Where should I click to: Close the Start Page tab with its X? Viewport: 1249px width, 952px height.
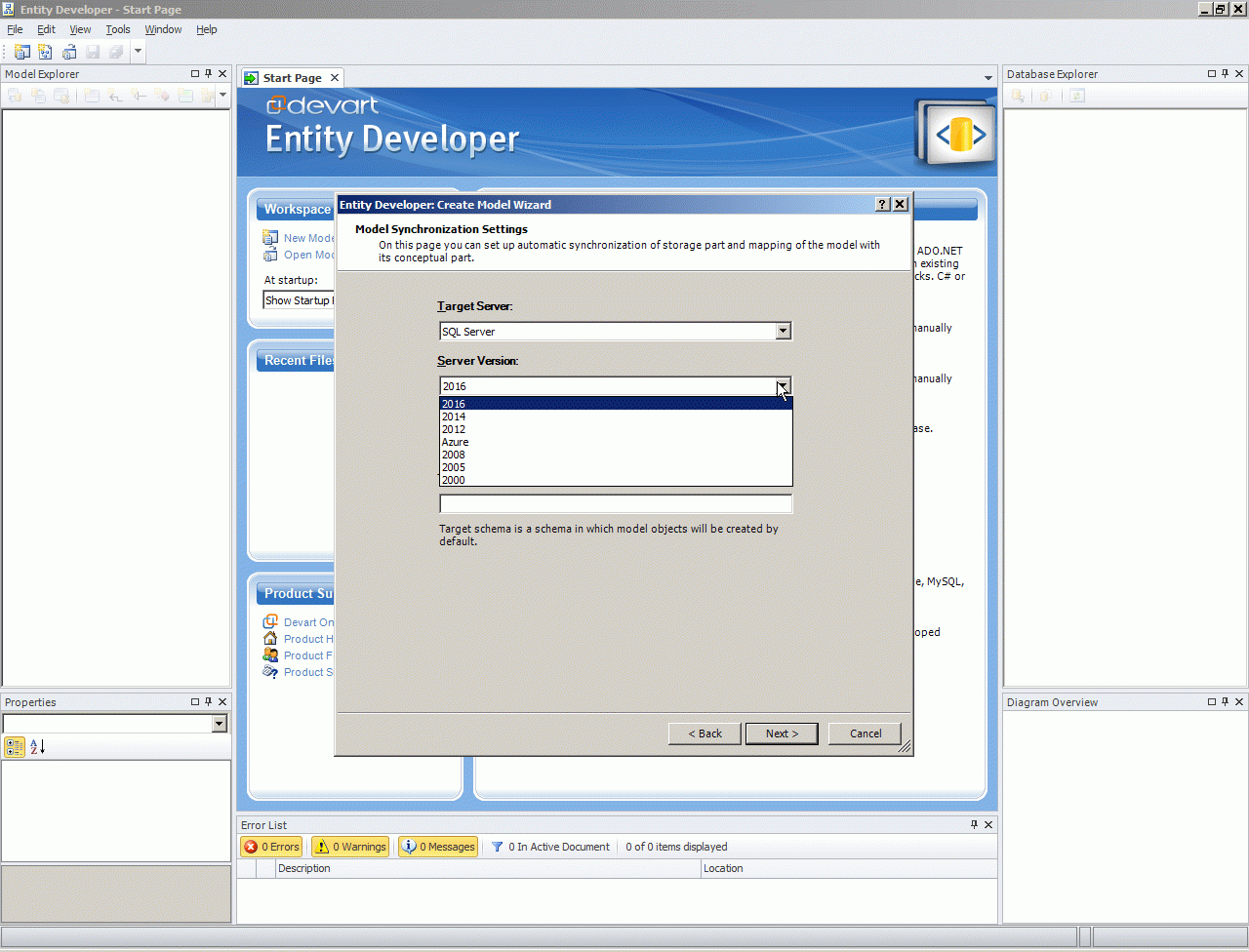pyautogui.click(x=335, y=78)
